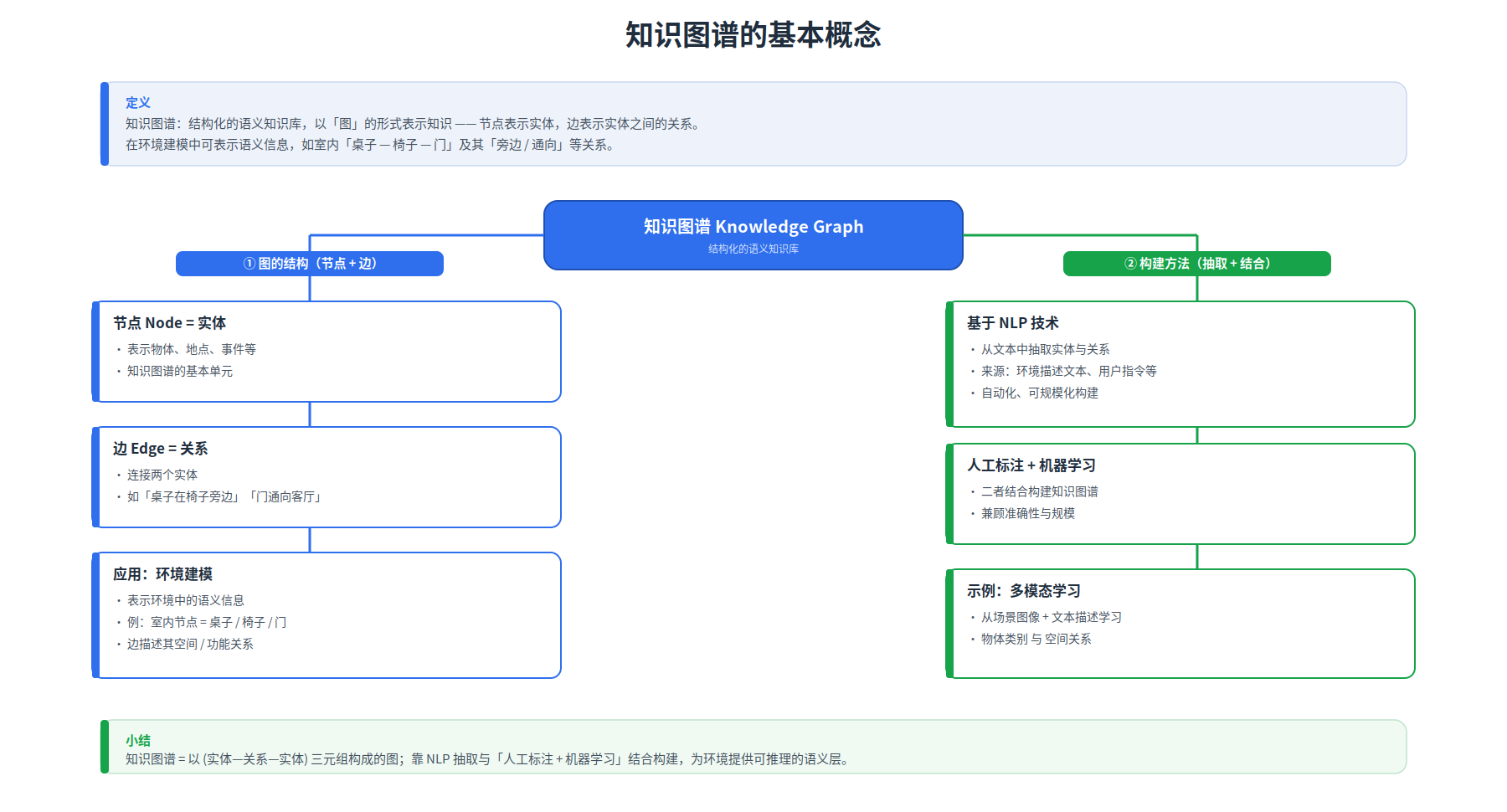Click bullet 来源：环境描述文本、用户指令等
Image resolution: width=1507 pixels, height=812 pixels.
tap(1069, 371)
